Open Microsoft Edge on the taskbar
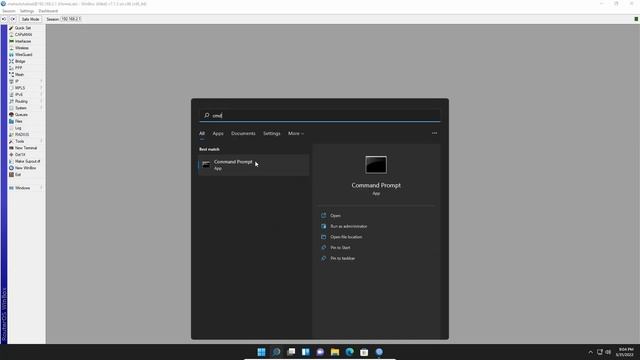The width and height of the screenshot is (640, 360). [x=350, y=352]
